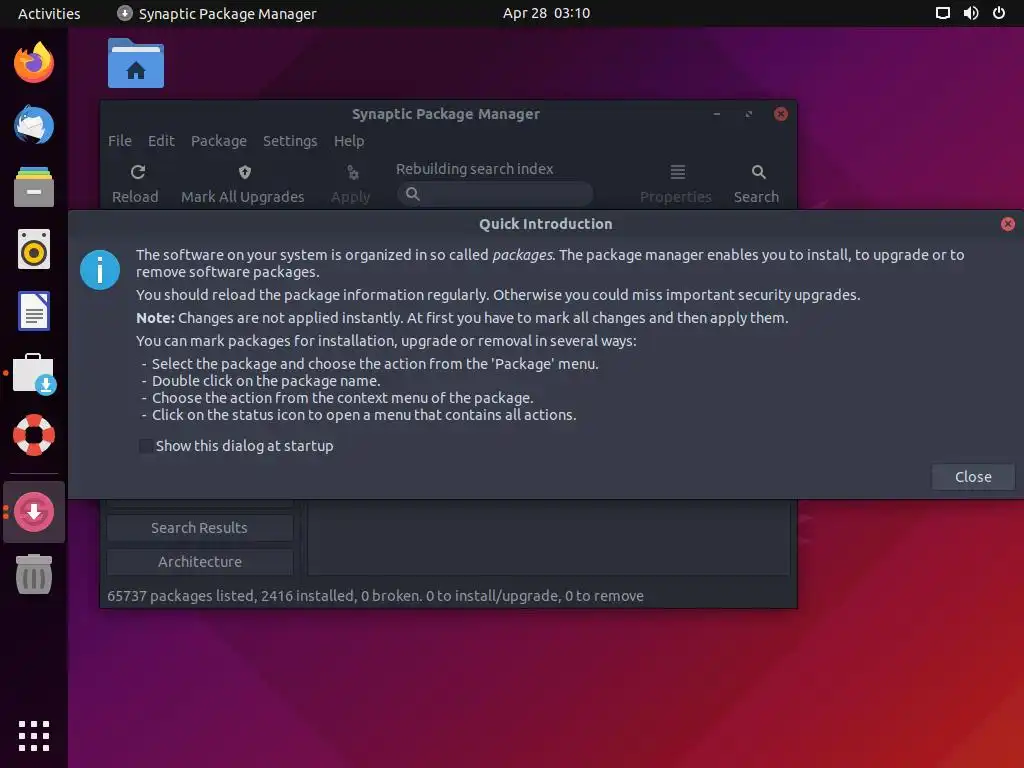This screenshot has height=768, width=1024.
Task: Click Activities in the top bar
Action: [49, 14]
